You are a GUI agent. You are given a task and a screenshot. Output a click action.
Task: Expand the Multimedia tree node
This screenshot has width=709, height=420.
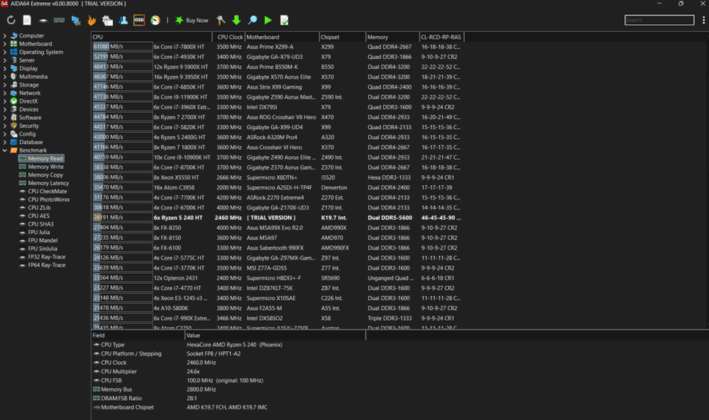coord(5,76)
